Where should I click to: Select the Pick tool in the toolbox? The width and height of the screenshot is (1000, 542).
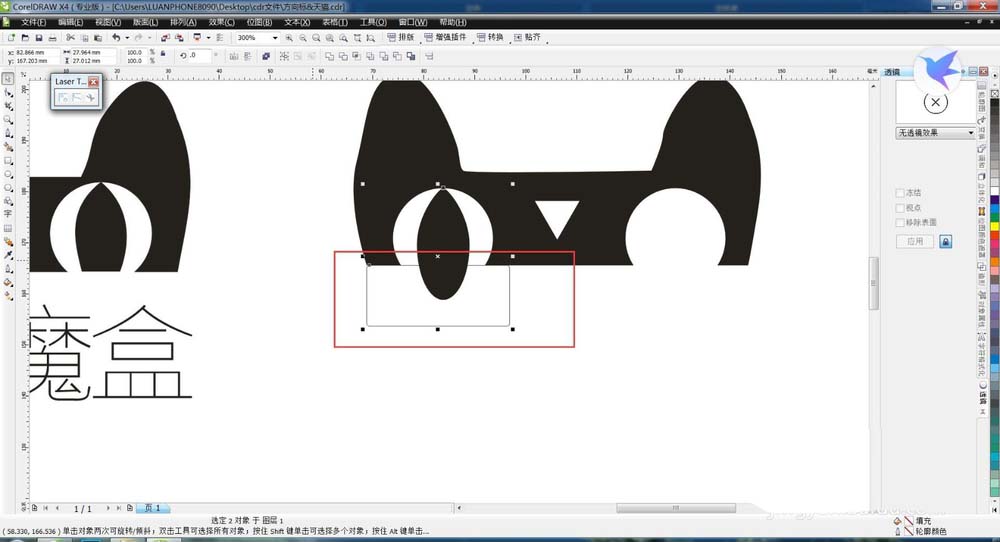click(8, 78)
